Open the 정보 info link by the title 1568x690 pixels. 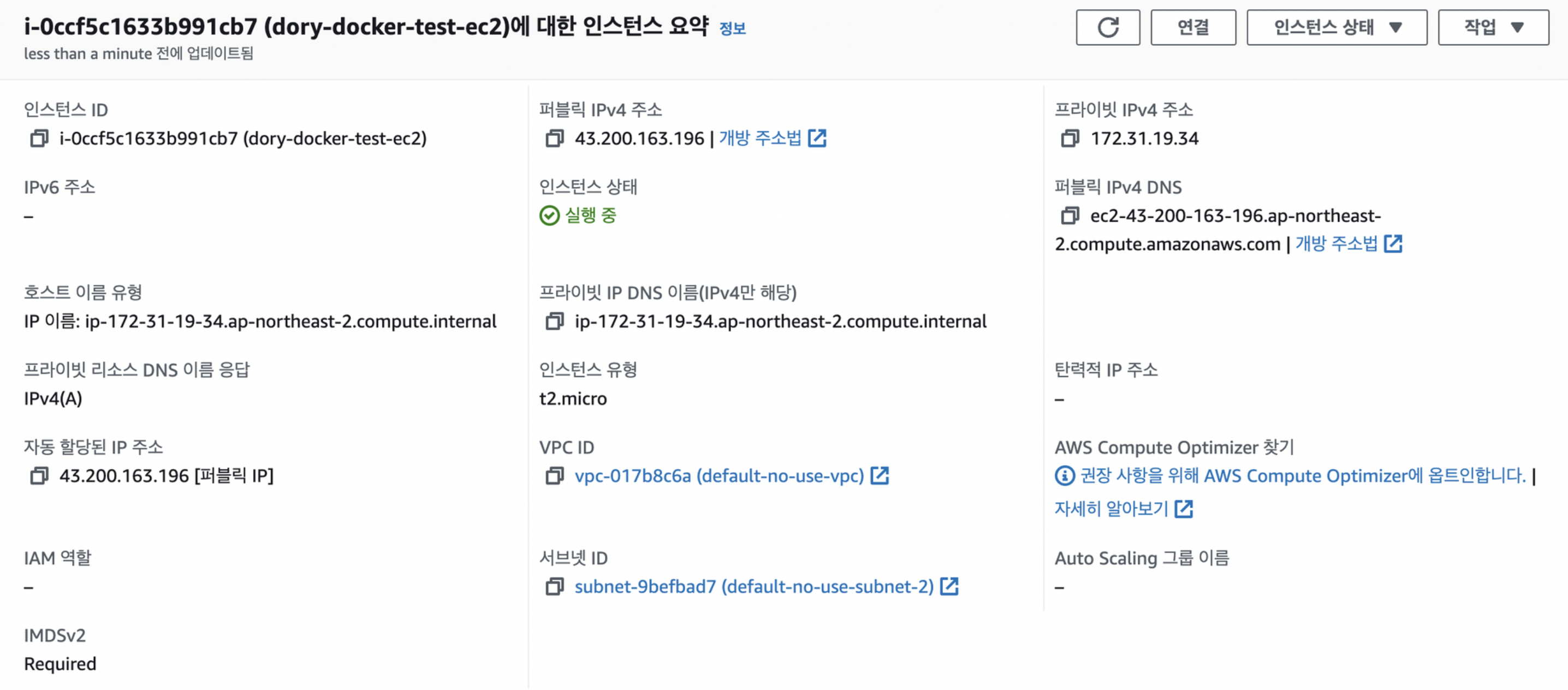[732, 28]
